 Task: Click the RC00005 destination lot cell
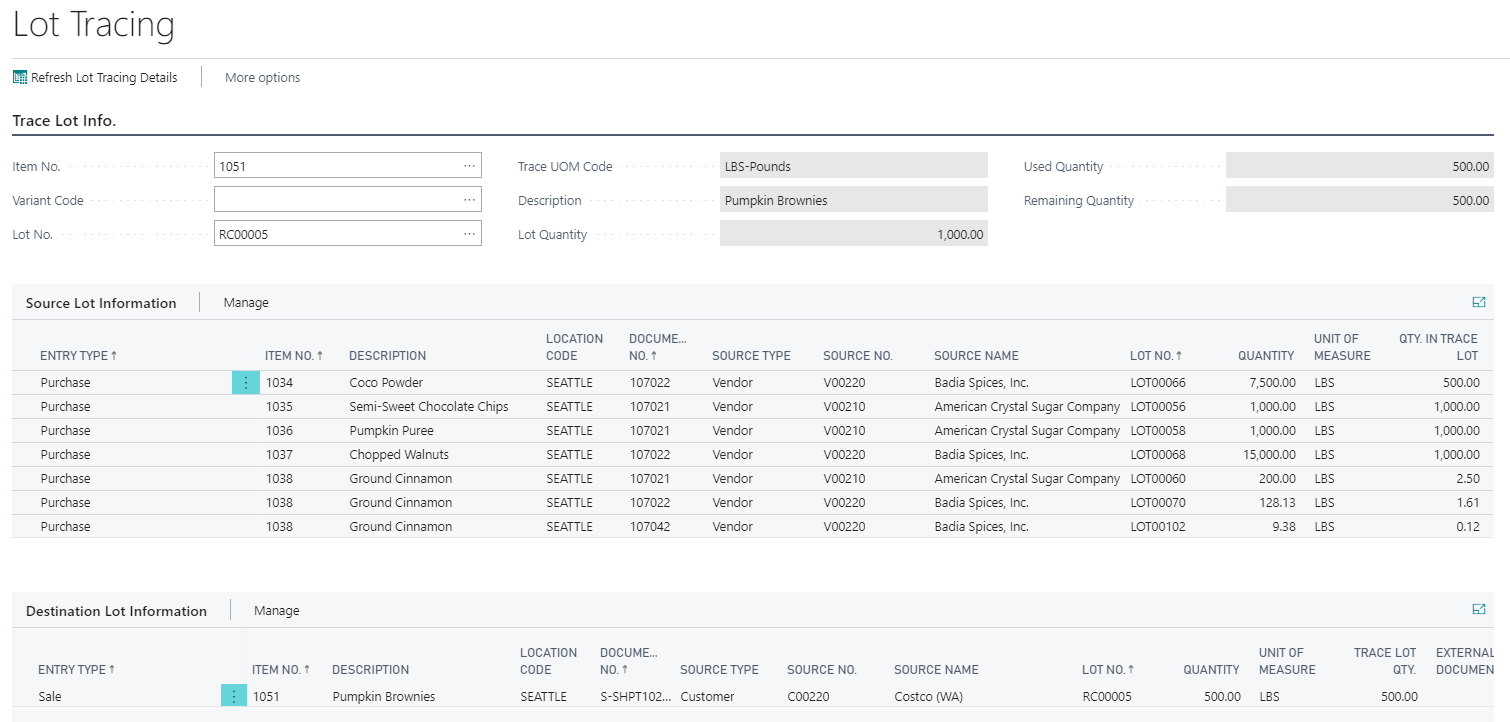point(1106,696)
